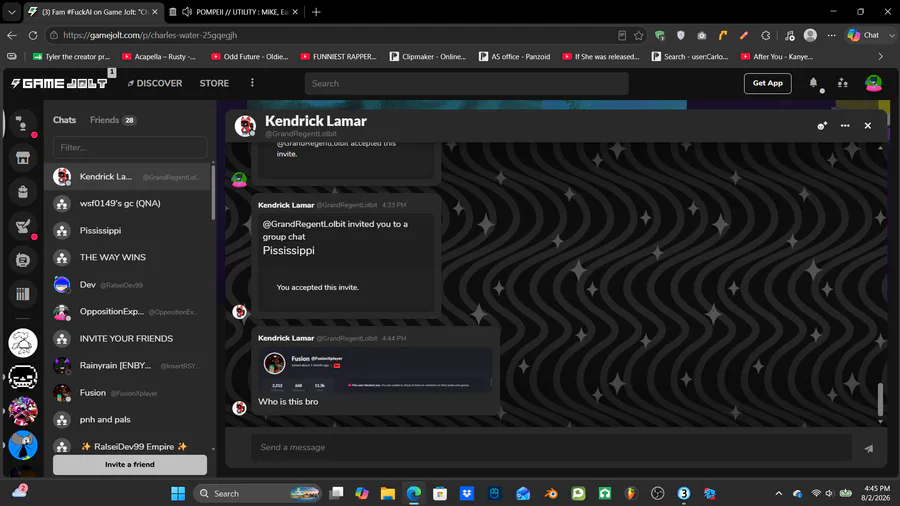Open the browser tab list dropdown
This screenshot has width=900, height=506.
11,11
